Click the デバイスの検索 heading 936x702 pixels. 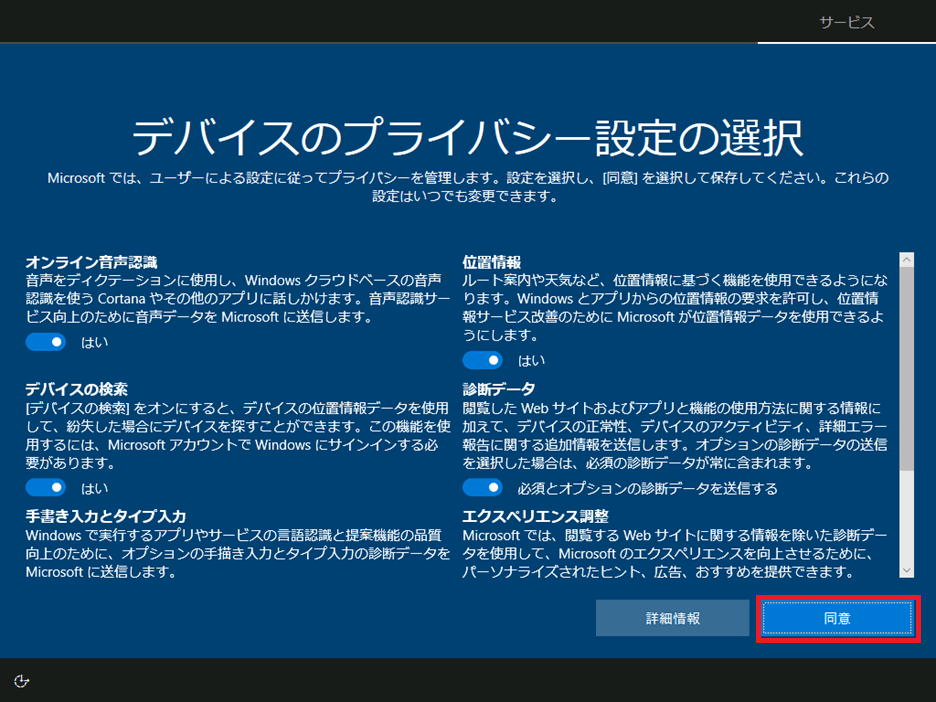point(76,390)
